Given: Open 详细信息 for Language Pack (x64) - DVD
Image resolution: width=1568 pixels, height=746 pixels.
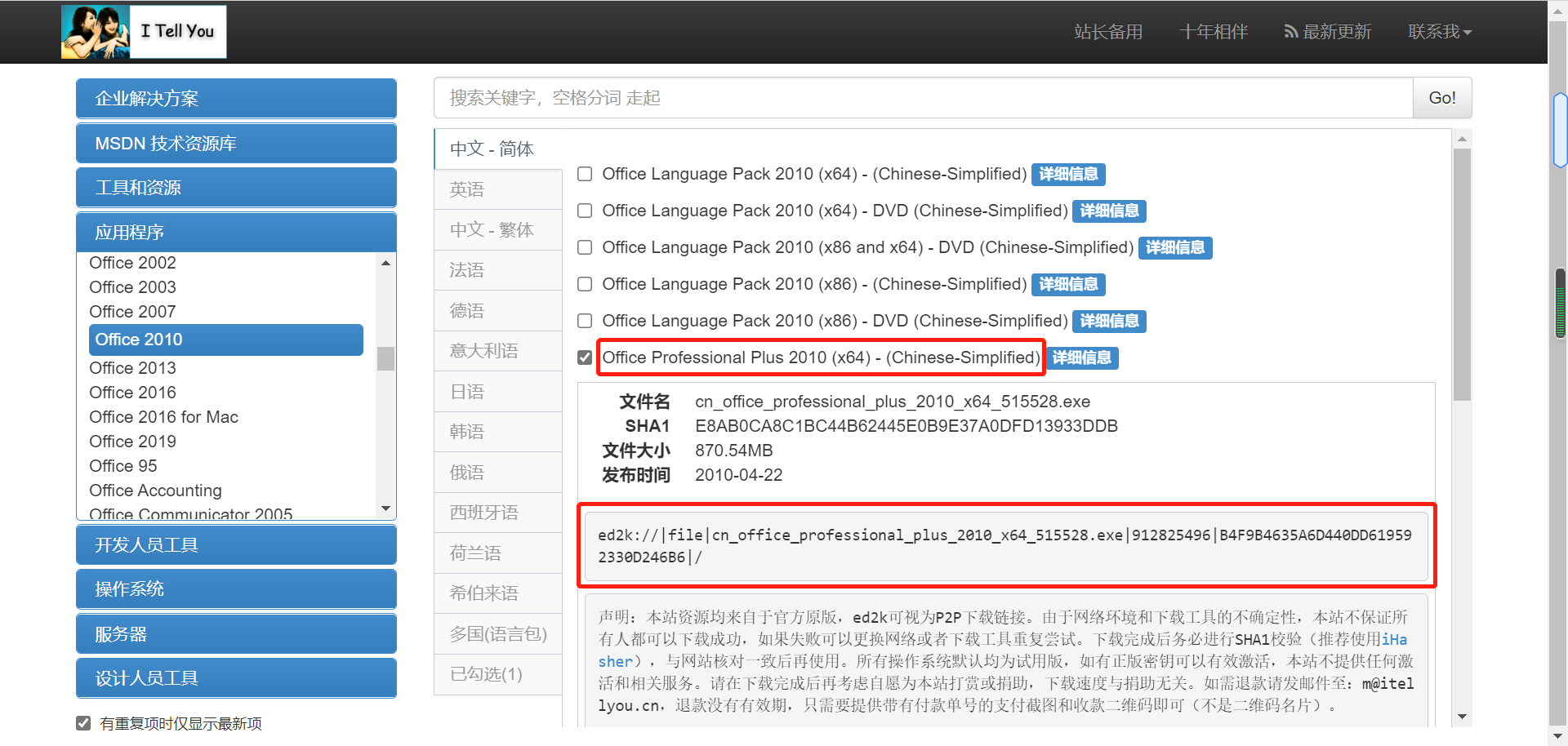Looking at the screenshot, I should click(1109, 211).
